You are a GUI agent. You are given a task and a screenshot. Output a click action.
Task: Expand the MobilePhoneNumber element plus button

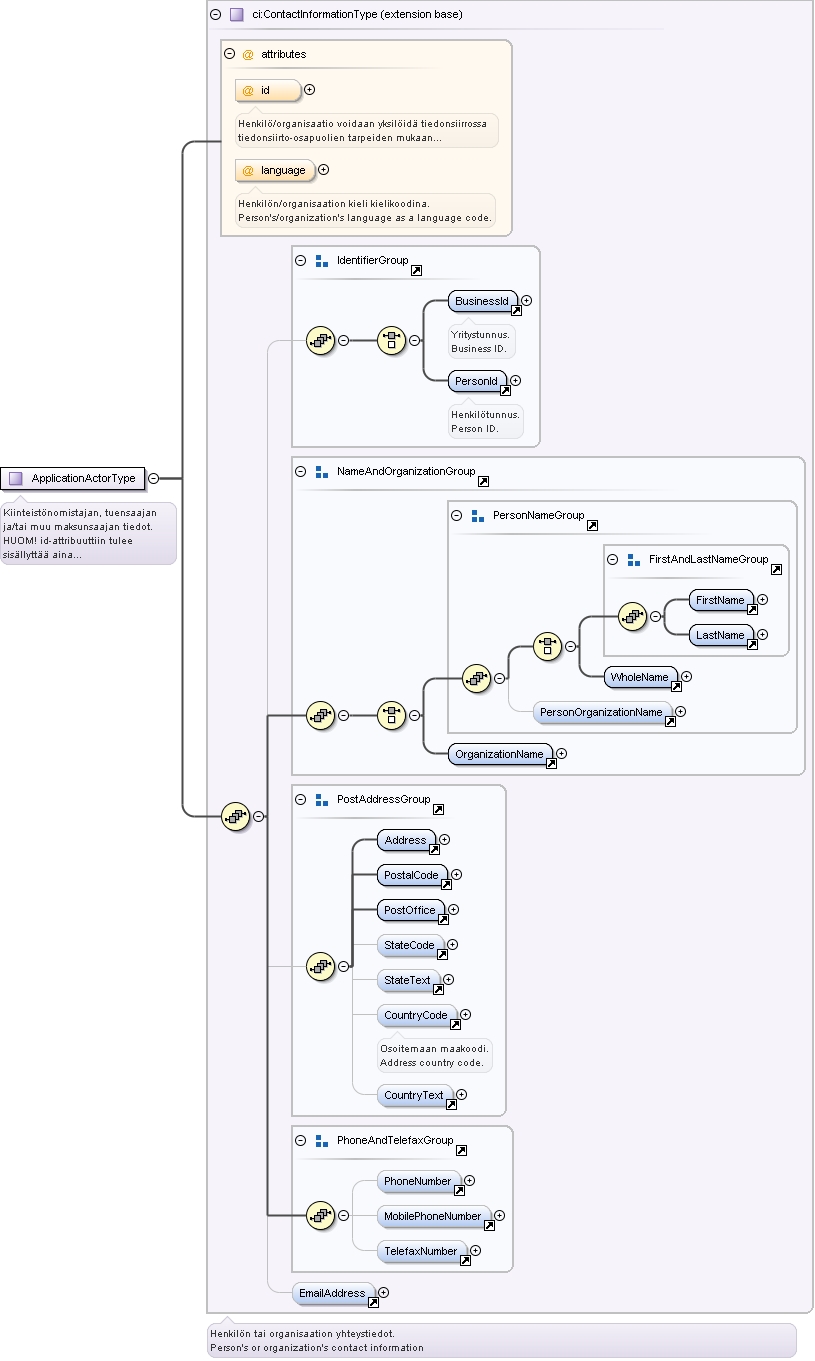499,1216
